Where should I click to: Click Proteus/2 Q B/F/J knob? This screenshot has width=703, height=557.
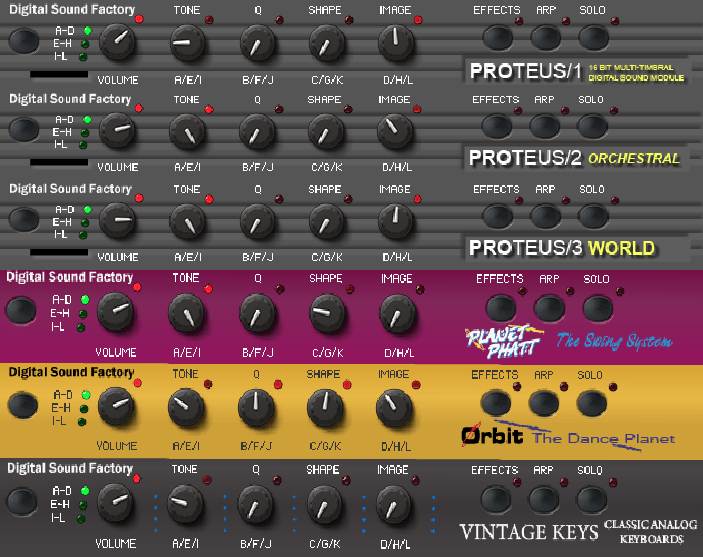(x=257, y=131)
